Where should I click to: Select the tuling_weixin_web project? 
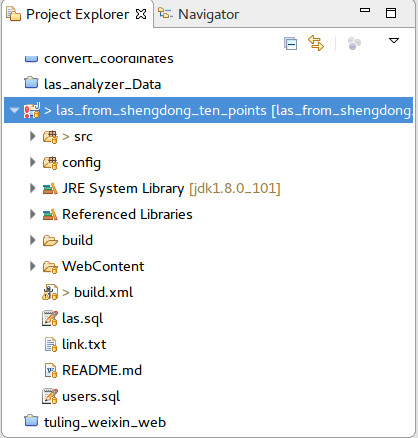point(105,423)
